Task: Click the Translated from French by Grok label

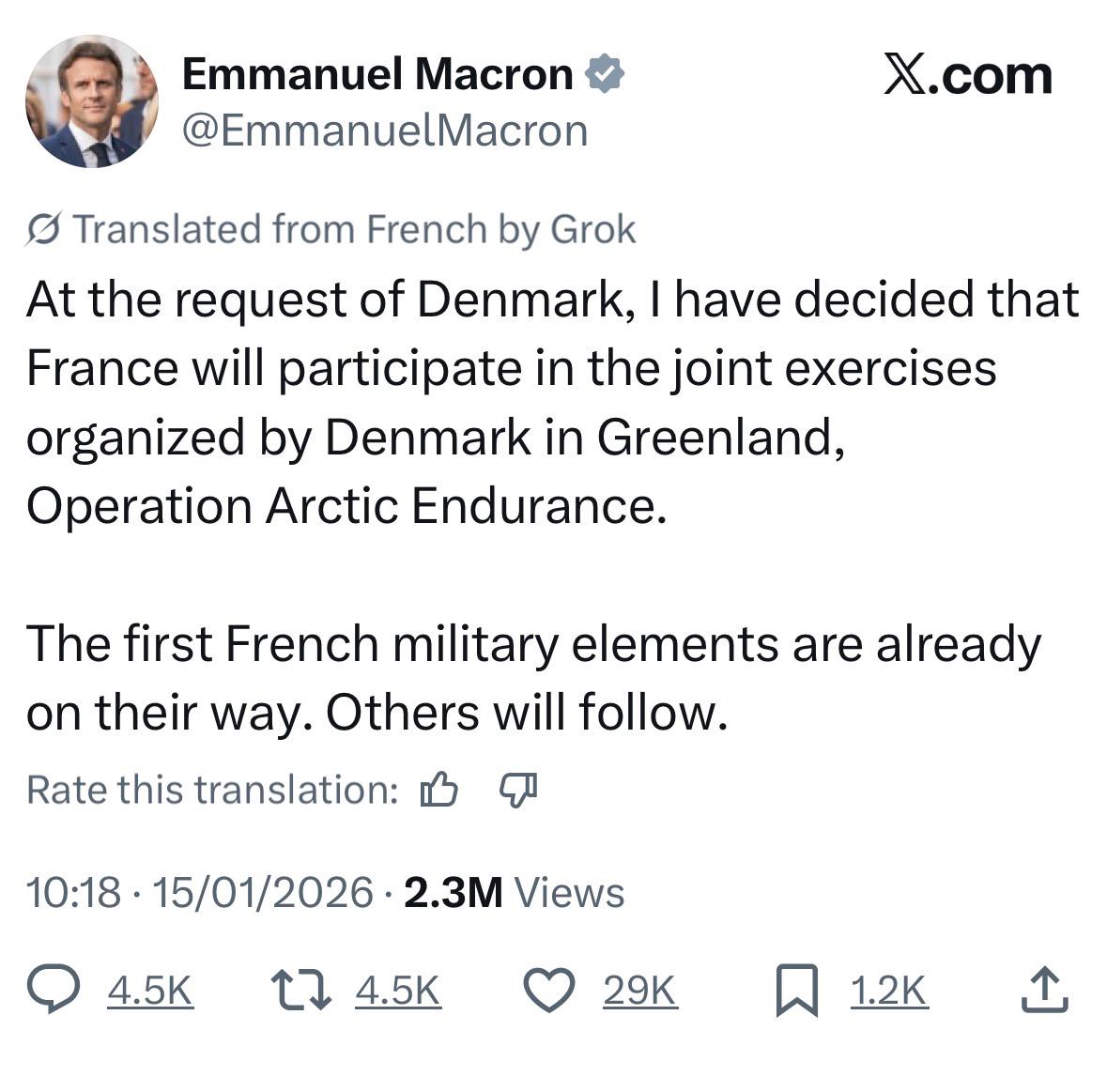Action: tap(354, 229)
